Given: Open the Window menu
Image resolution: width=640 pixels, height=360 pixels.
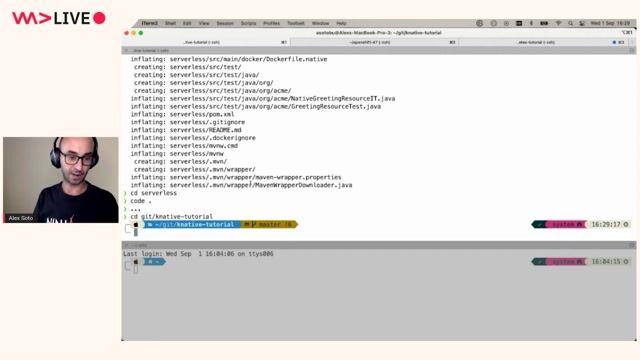Looking at the screenshot, I should 320,23.
